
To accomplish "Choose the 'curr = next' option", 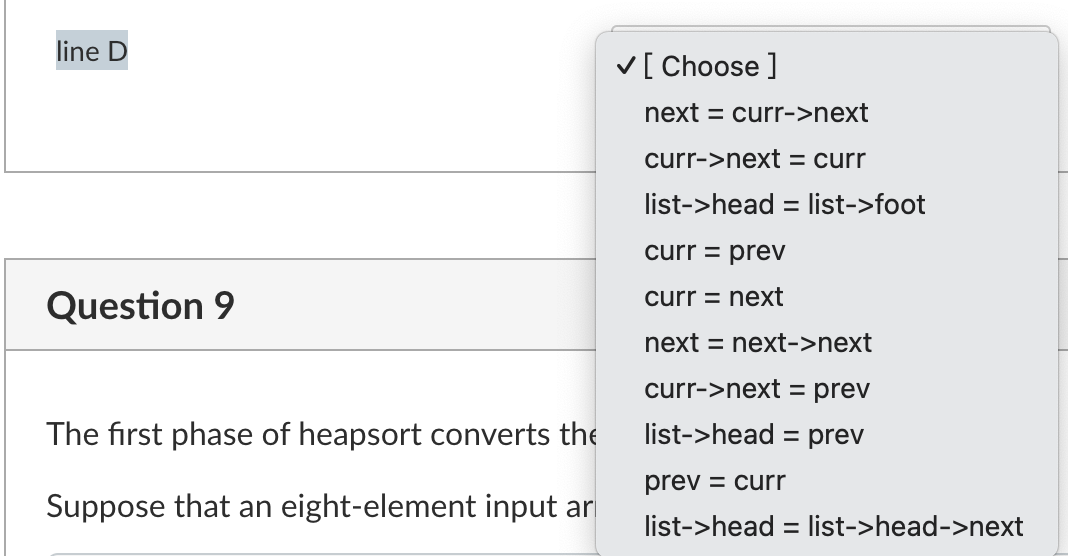I will (827, 296).
